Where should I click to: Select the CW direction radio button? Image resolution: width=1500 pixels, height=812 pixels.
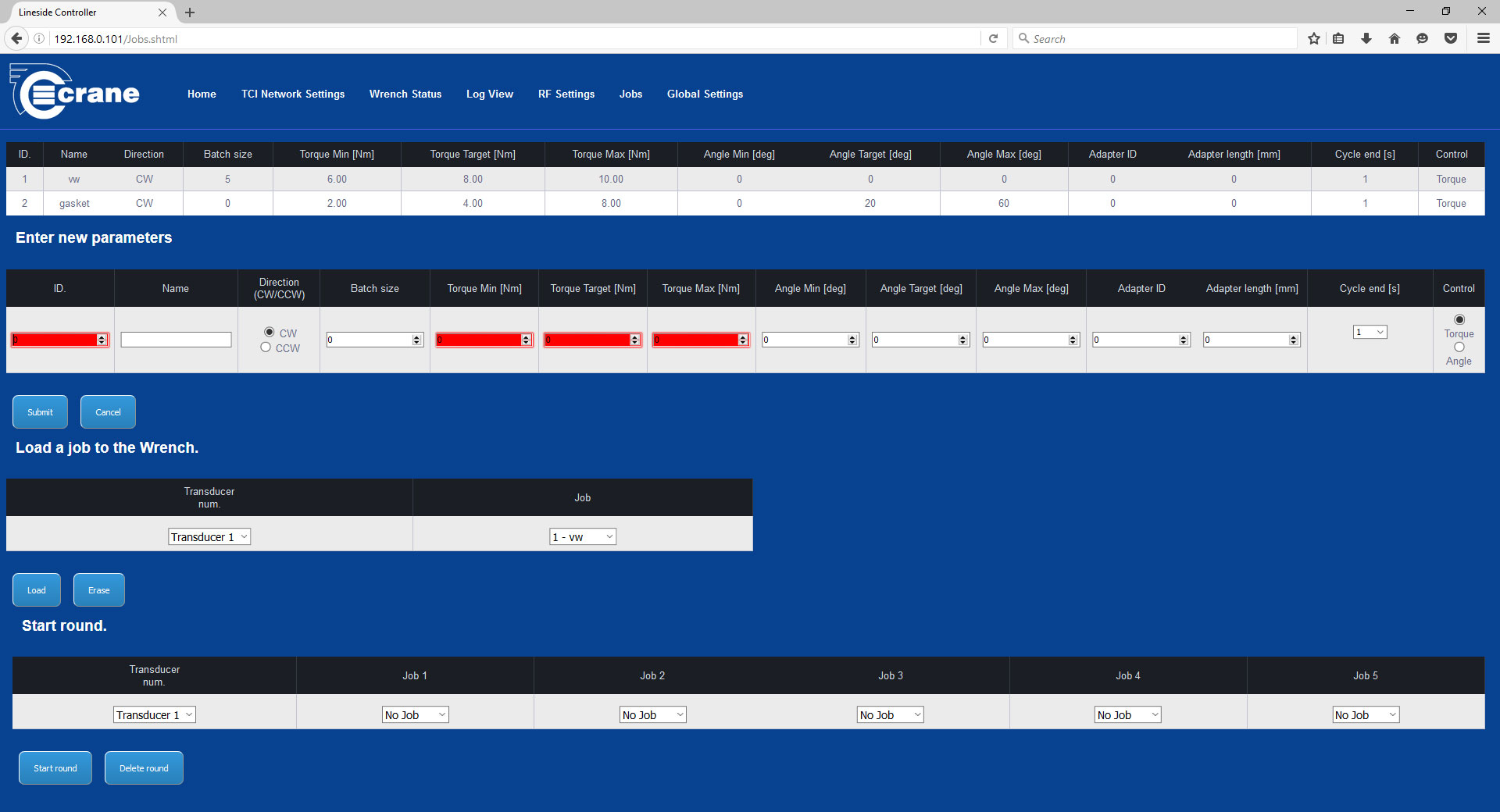coord(270,332)
